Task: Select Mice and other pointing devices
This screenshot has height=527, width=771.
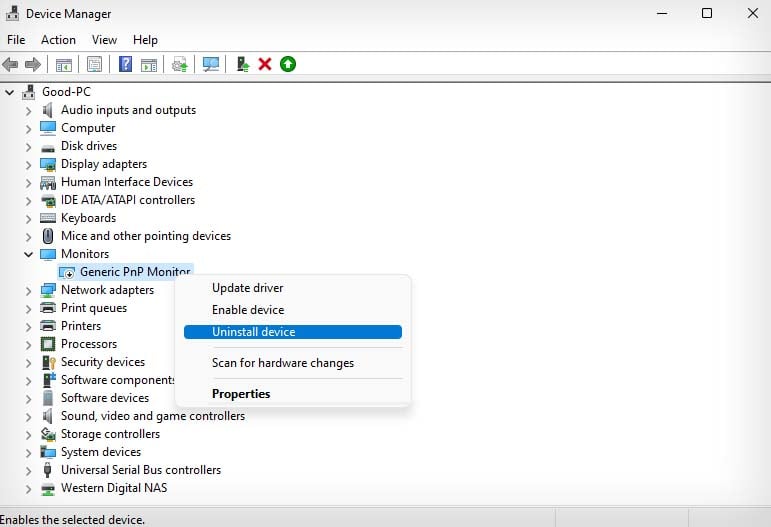Action: [146, 236]
